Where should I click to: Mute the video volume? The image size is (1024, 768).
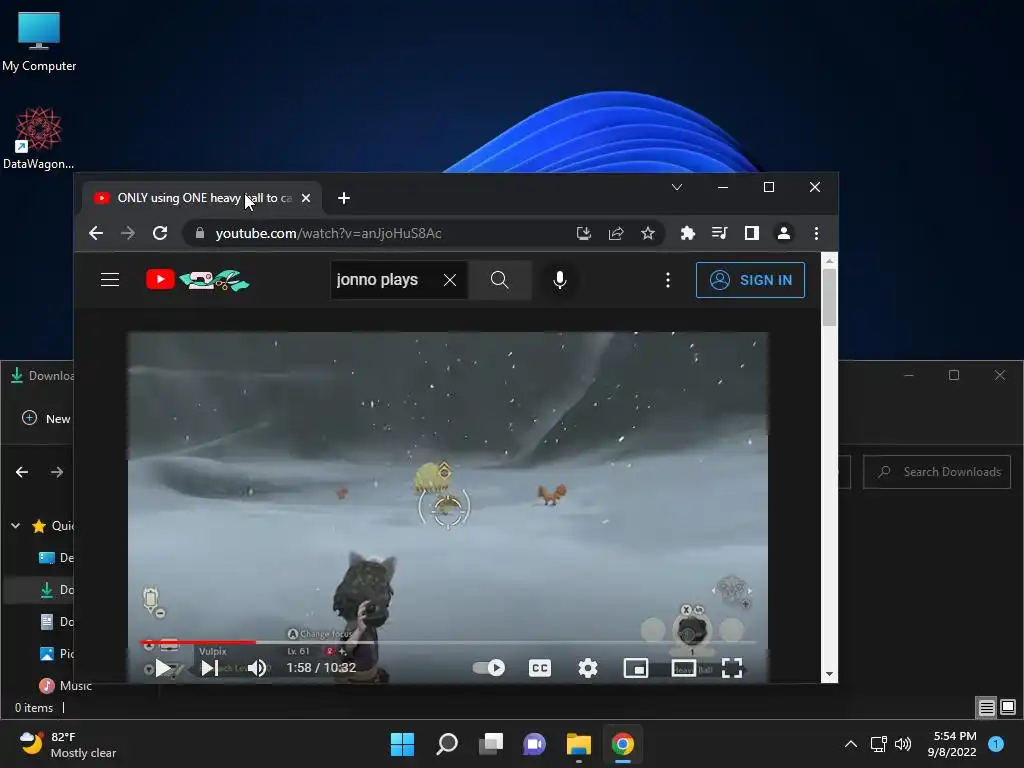[x=257, y=667]
